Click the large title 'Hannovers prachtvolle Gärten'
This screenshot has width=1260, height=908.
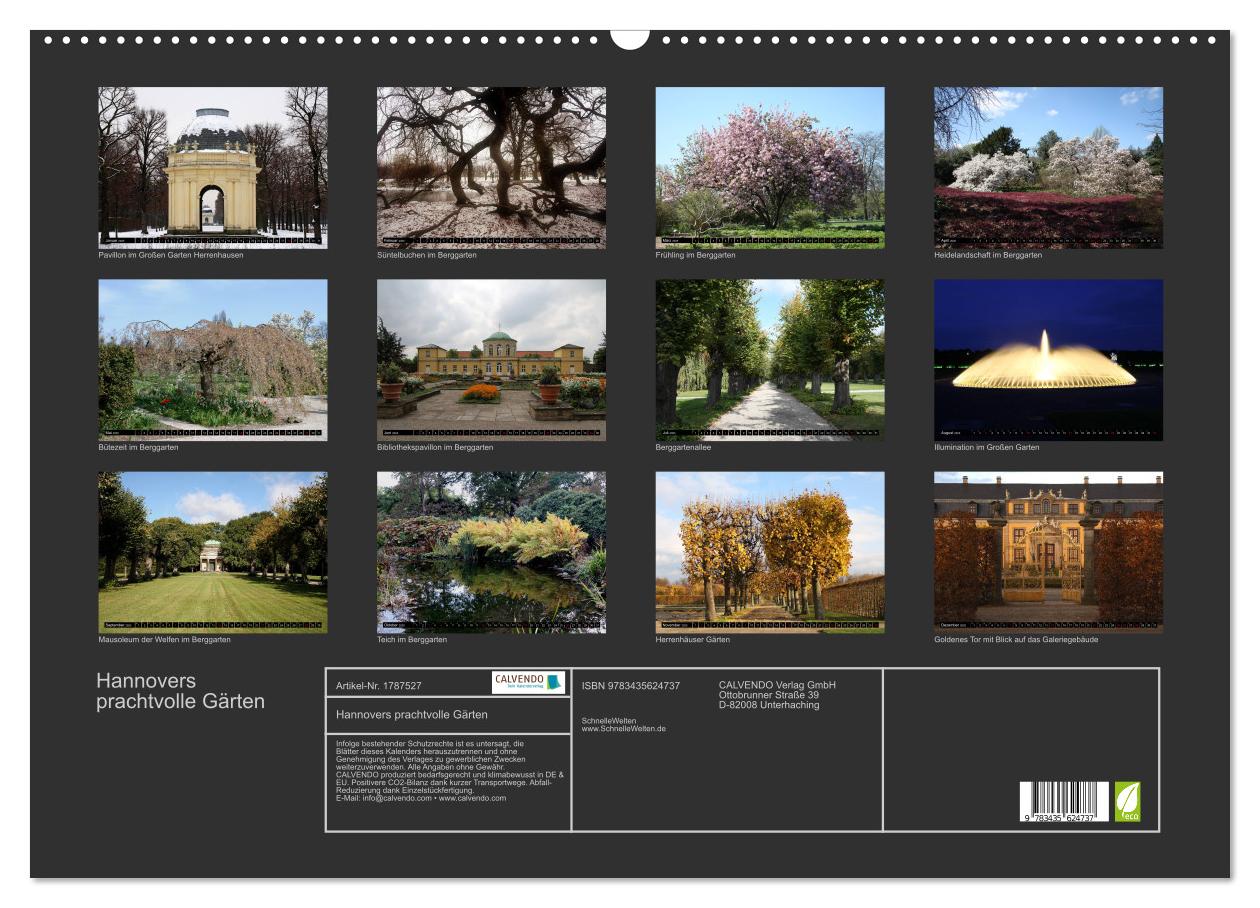point(180,691)
